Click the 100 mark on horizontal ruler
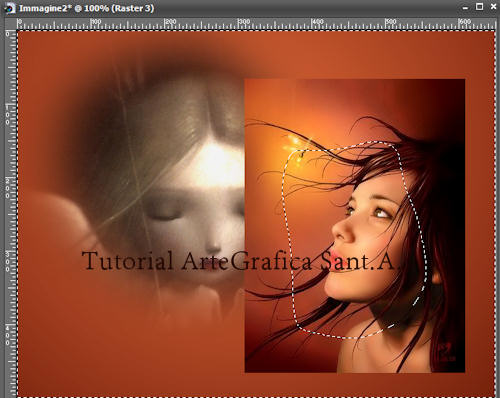500x398 pixels. click(x=96, y=22)
